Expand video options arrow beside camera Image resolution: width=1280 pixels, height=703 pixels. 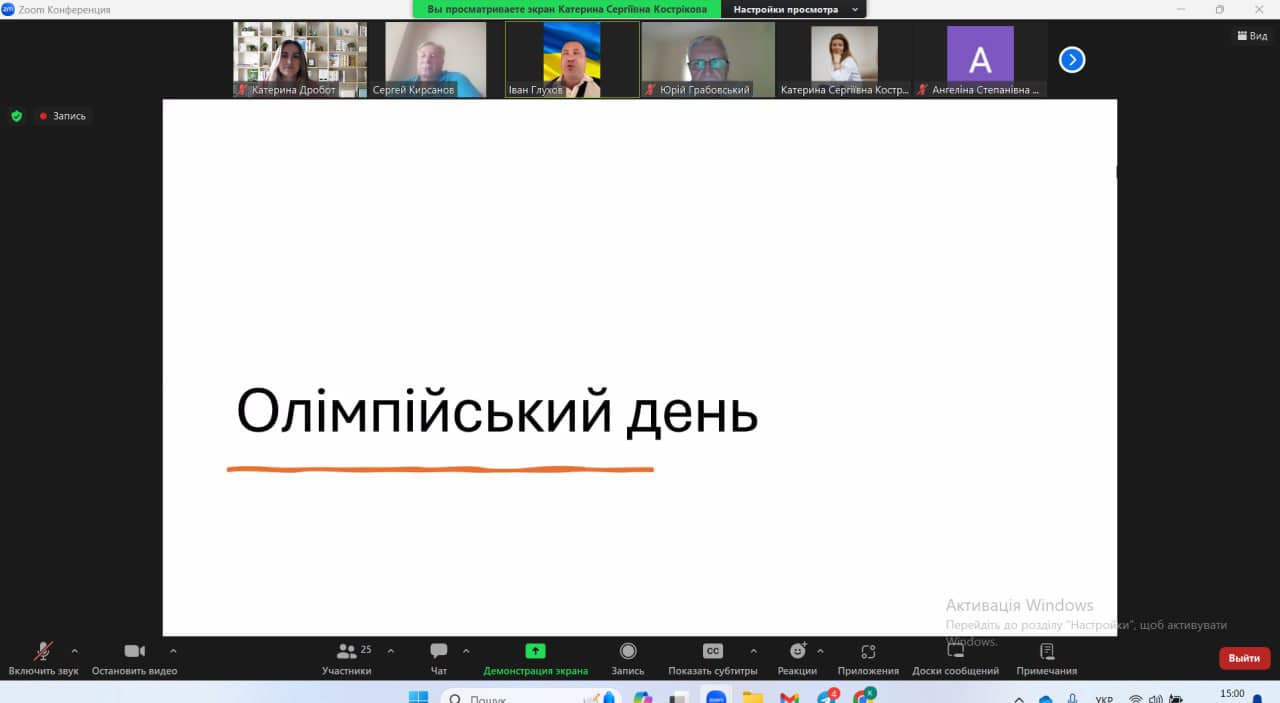(x=173, y=651)
